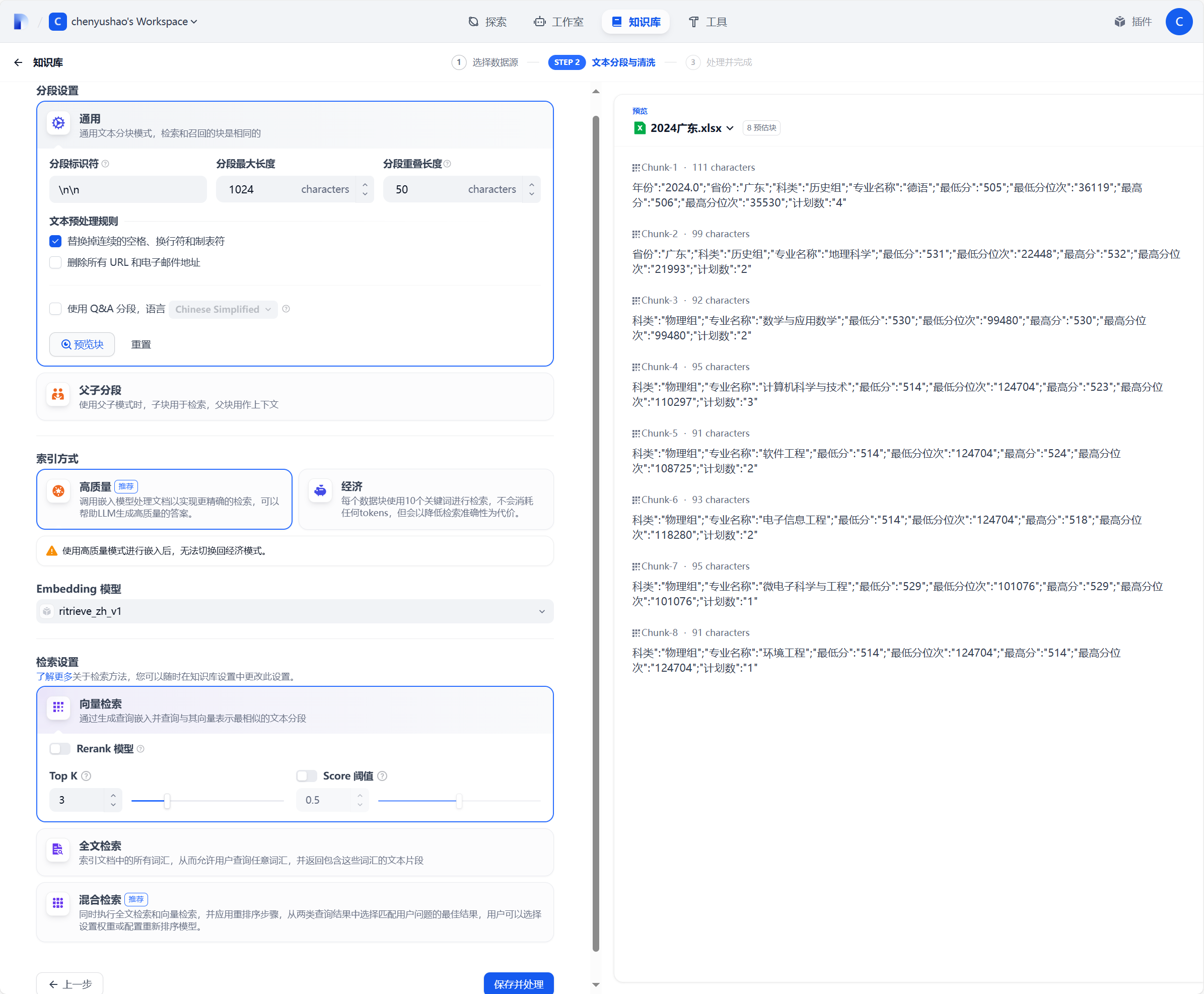
Task: Click the 重置 button
Action: click(x=141, y=344)
